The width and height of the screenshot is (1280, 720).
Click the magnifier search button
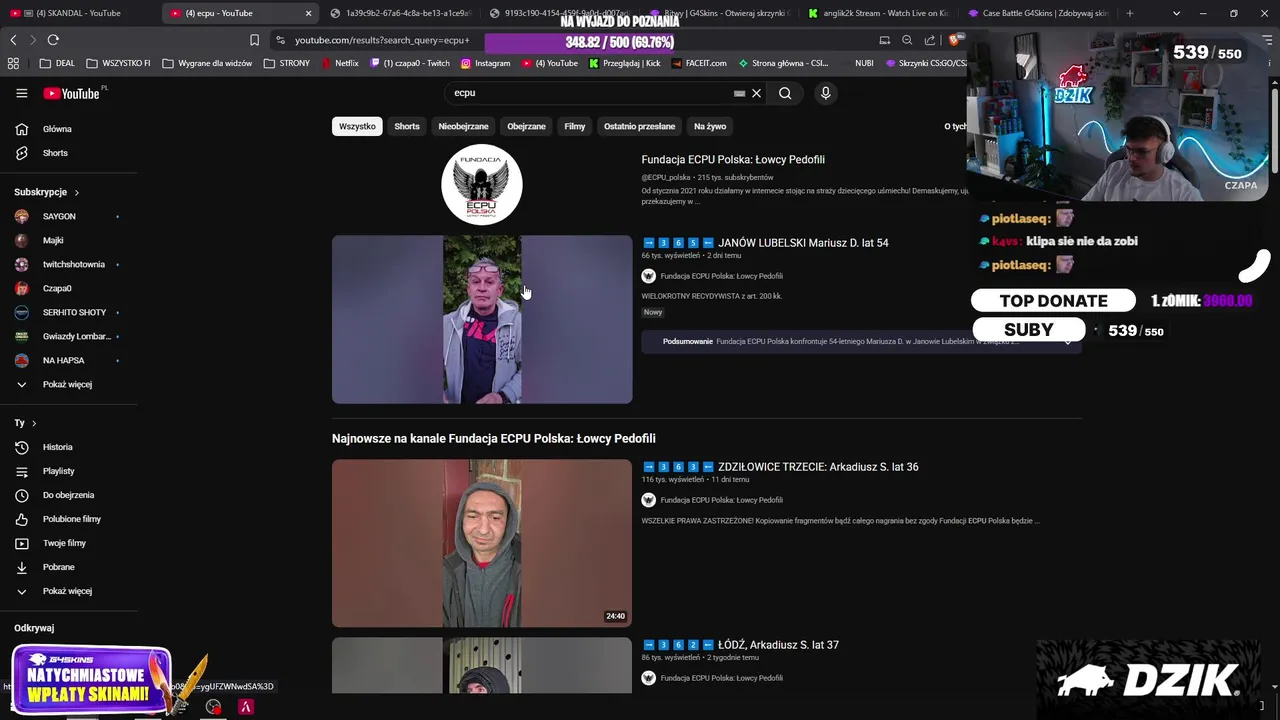[785, 93]
